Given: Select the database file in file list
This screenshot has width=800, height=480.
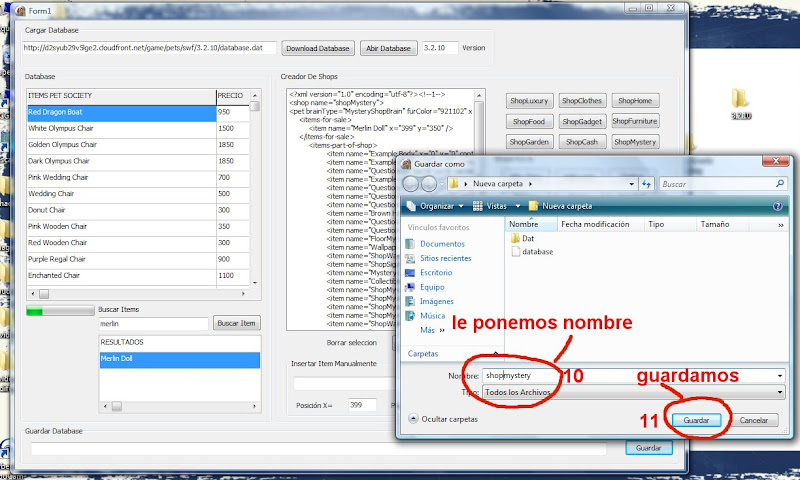Looking at the screenshot, I should coord(532,251).
